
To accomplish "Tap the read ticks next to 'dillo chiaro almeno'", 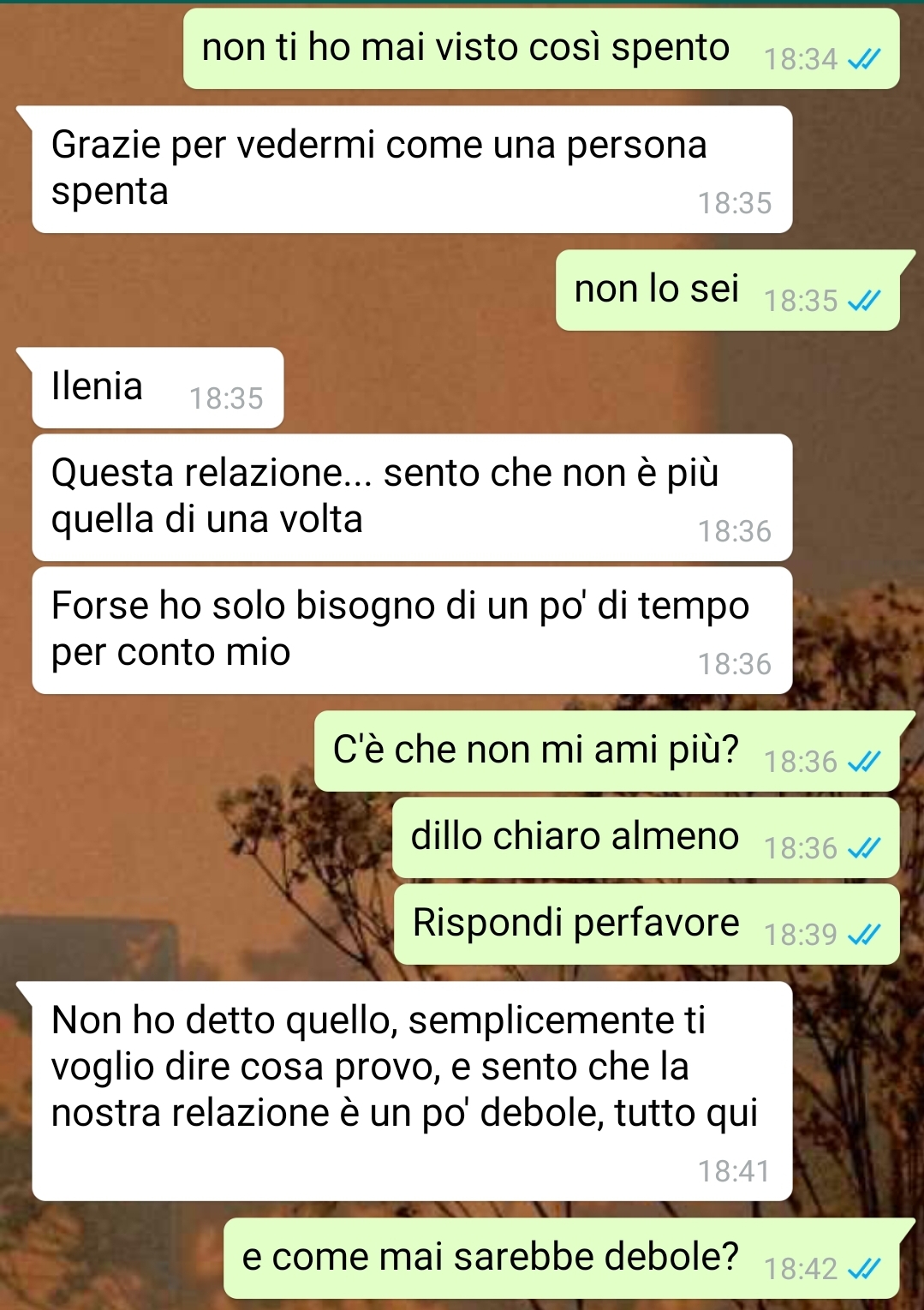I will point(863,848).
